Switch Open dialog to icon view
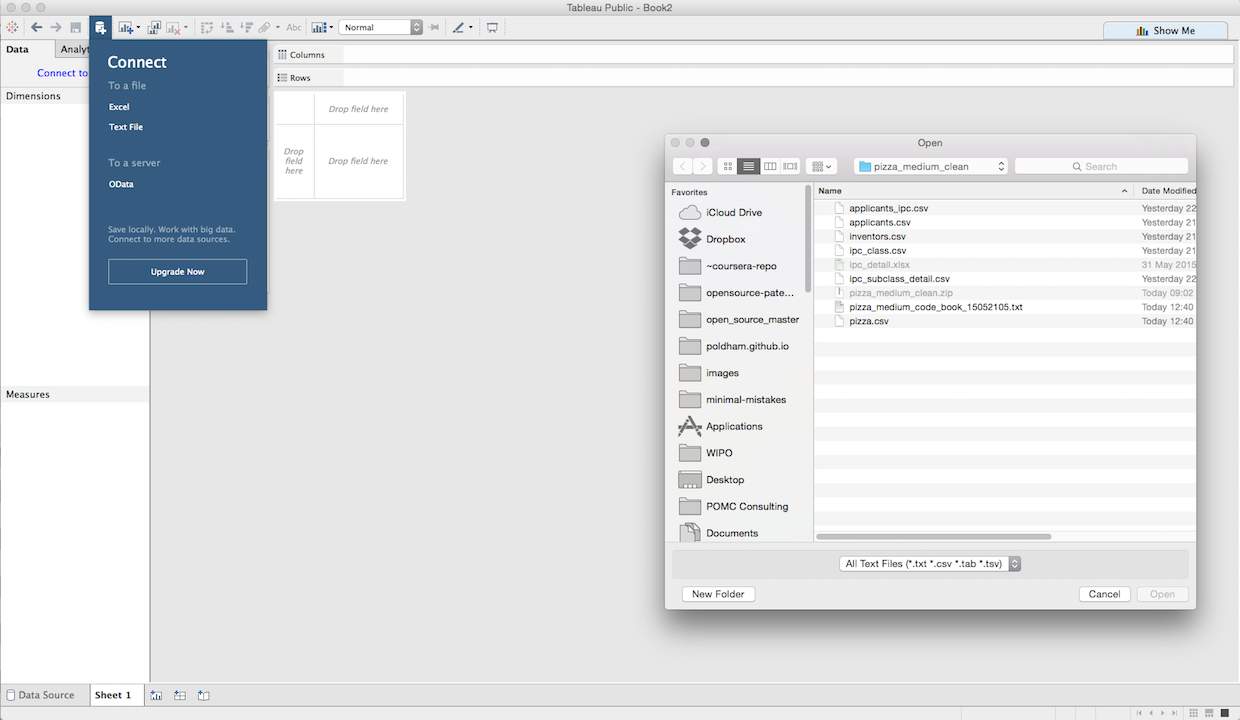This screenshot has width=1240, height=720. click(728, 166)
